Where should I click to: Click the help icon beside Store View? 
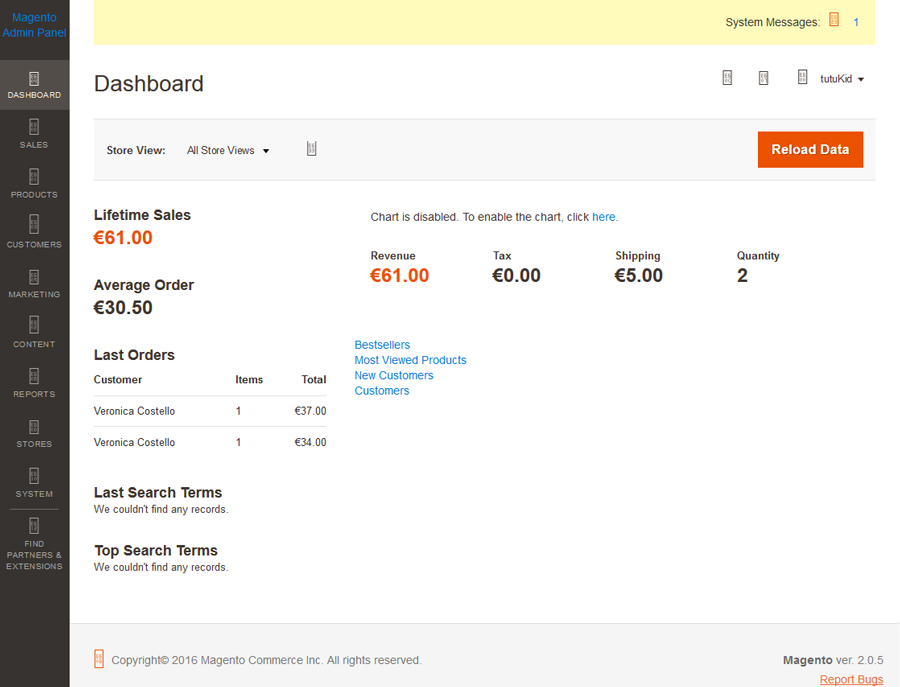[311, 149]
